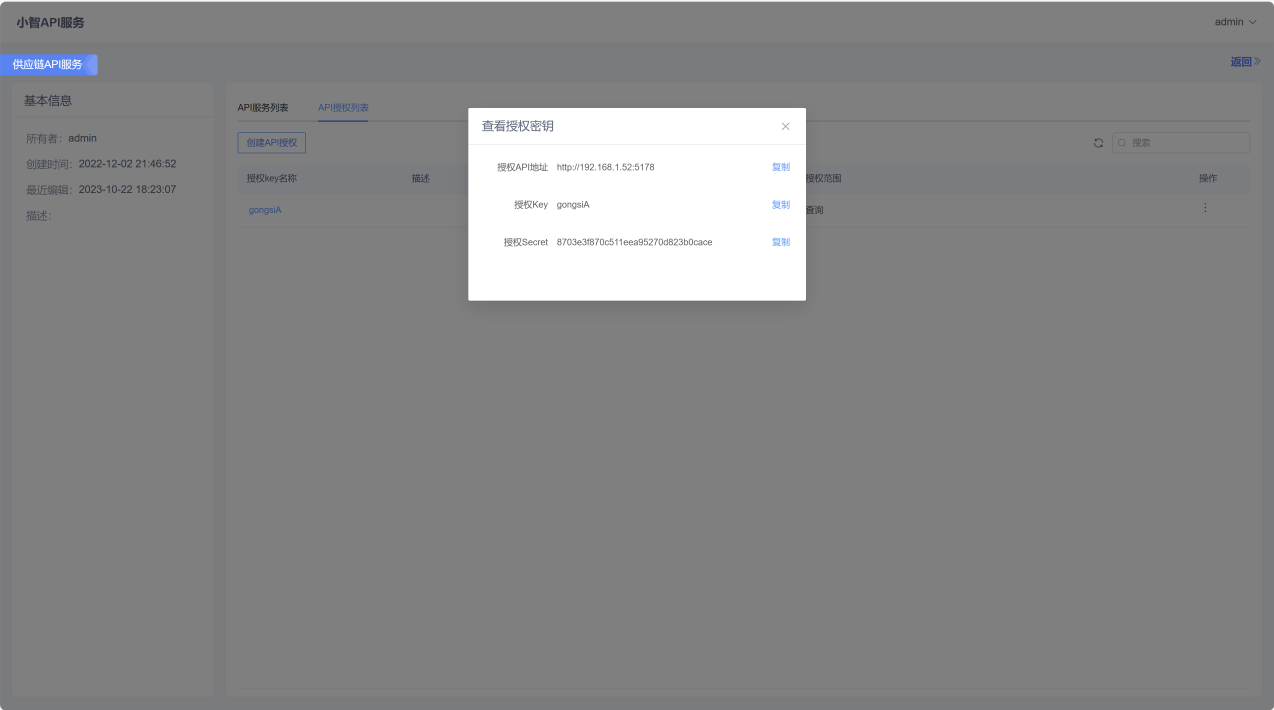Image resolution: width=1274 pixels, height=710 pixels.
Task: Expand the admin user dropdown
Action: tap(1235, 22)
